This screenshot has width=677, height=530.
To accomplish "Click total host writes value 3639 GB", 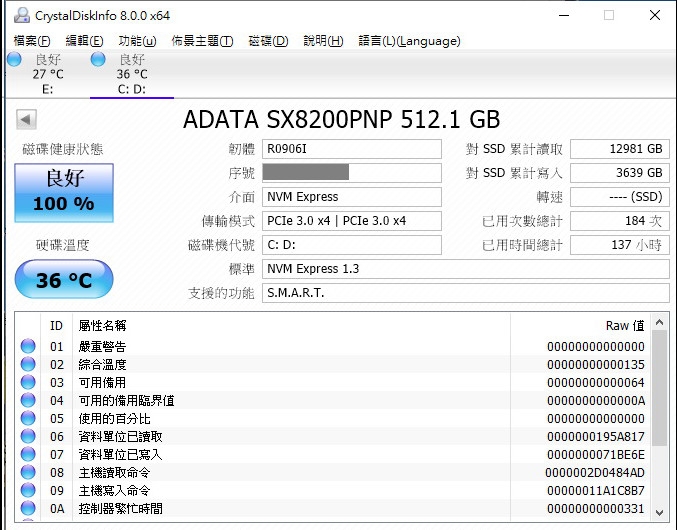I will pyautogui.click(x=620, y=173).
